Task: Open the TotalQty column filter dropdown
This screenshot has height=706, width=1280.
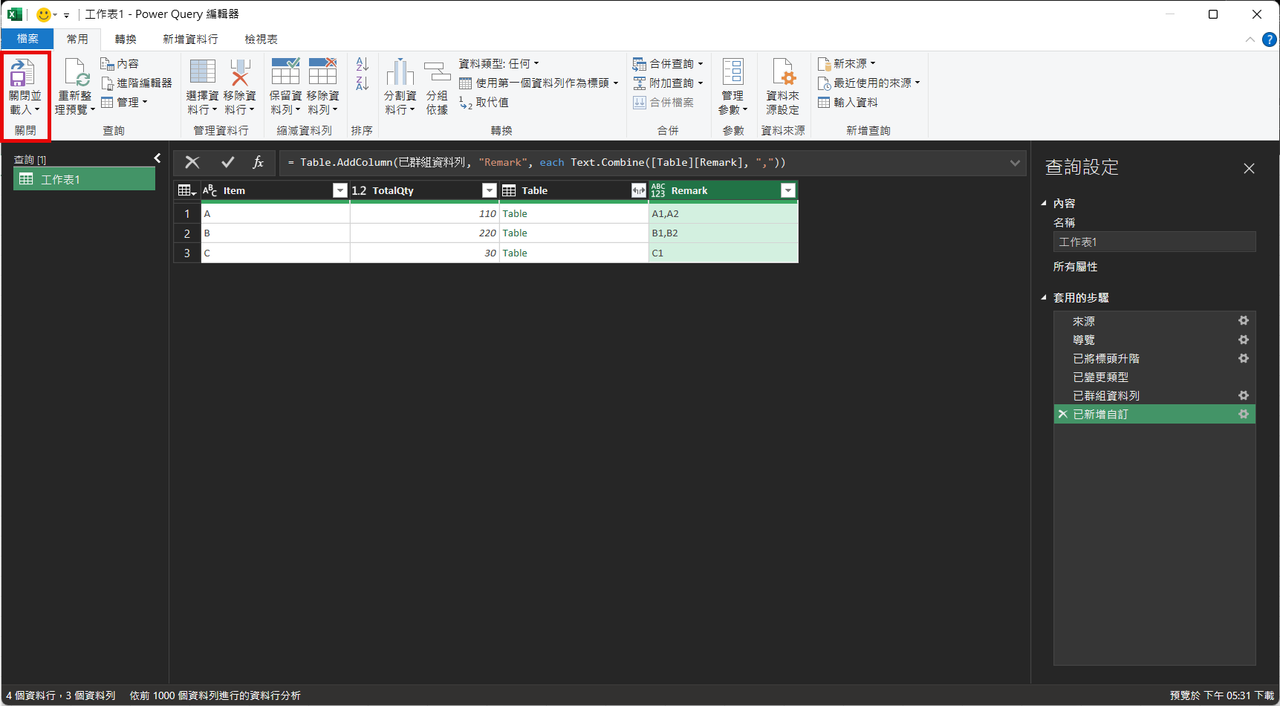Action: (x=489, y=190)
